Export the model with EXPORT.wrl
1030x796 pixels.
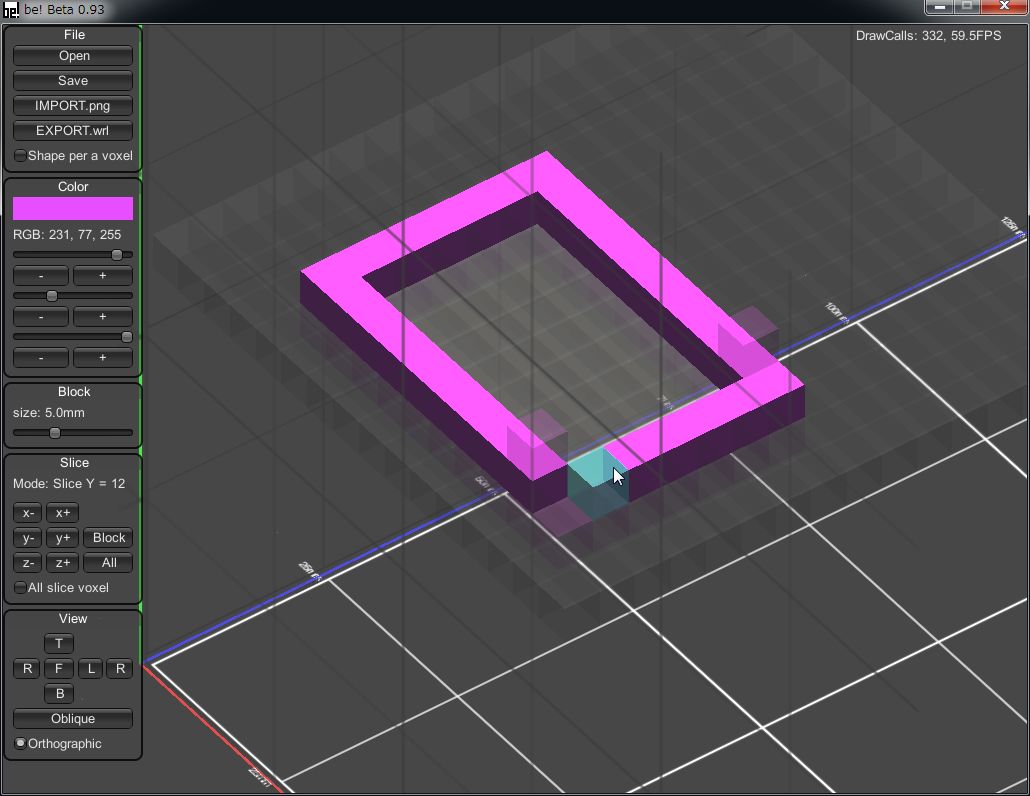click(x=73, y=131)
